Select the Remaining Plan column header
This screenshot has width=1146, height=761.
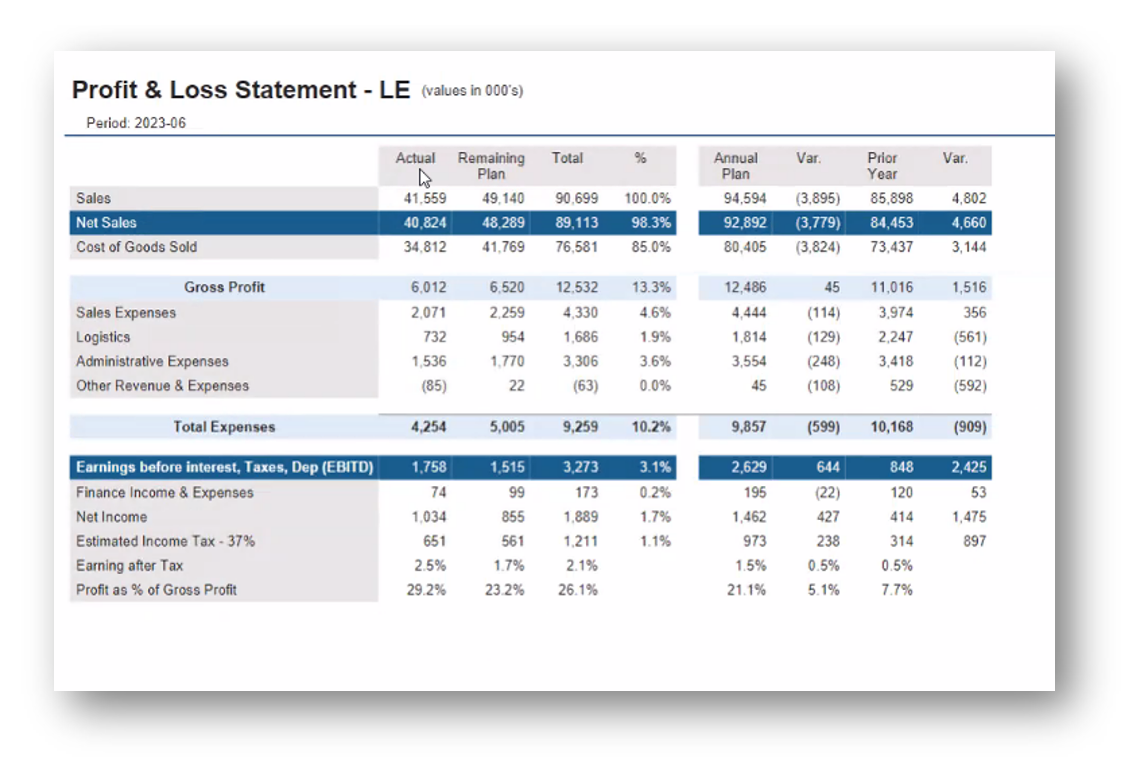tap(491, 166)
